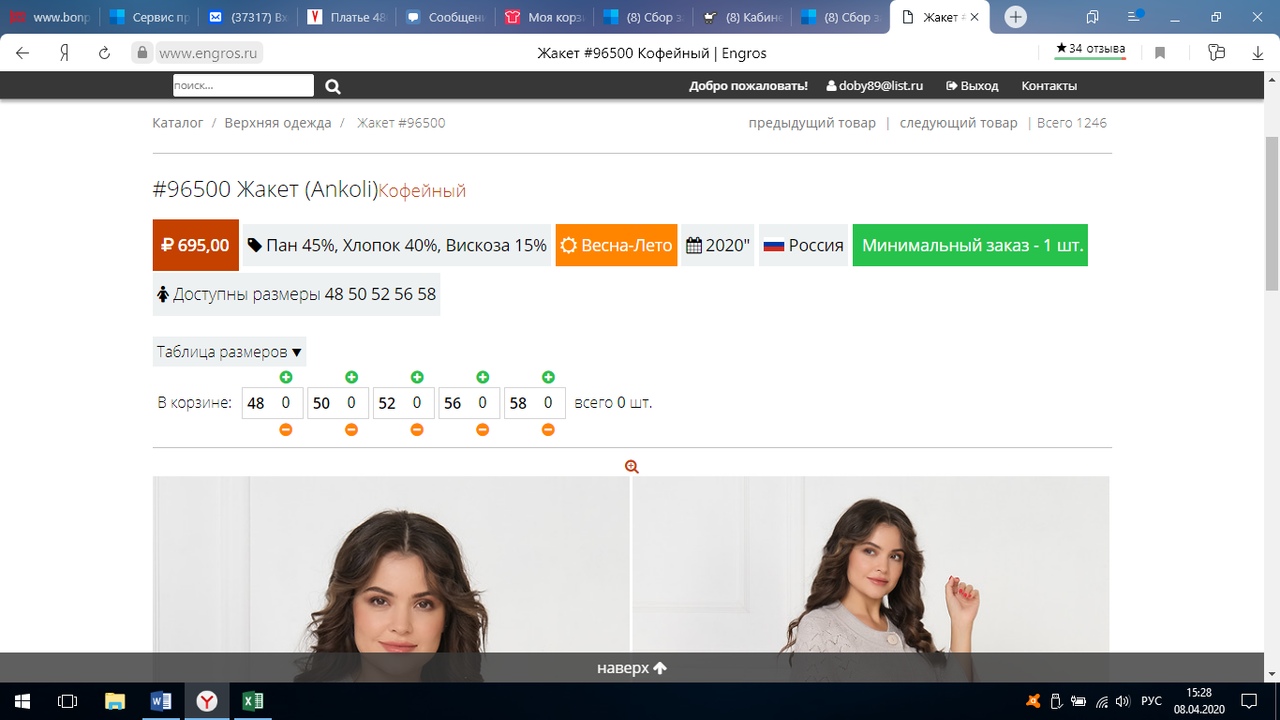
Task: Open the browser downloads icon
Action: 1258,53
